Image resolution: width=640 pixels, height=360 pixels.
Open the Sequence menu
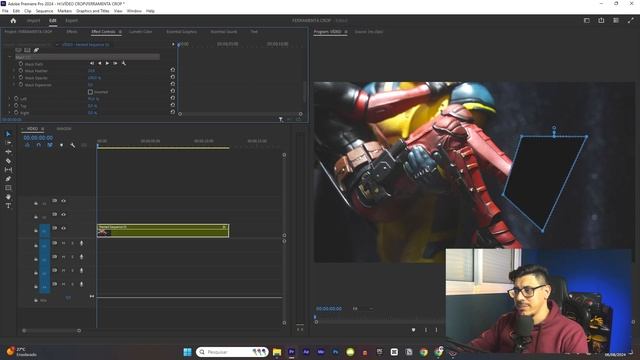[44, 11]
